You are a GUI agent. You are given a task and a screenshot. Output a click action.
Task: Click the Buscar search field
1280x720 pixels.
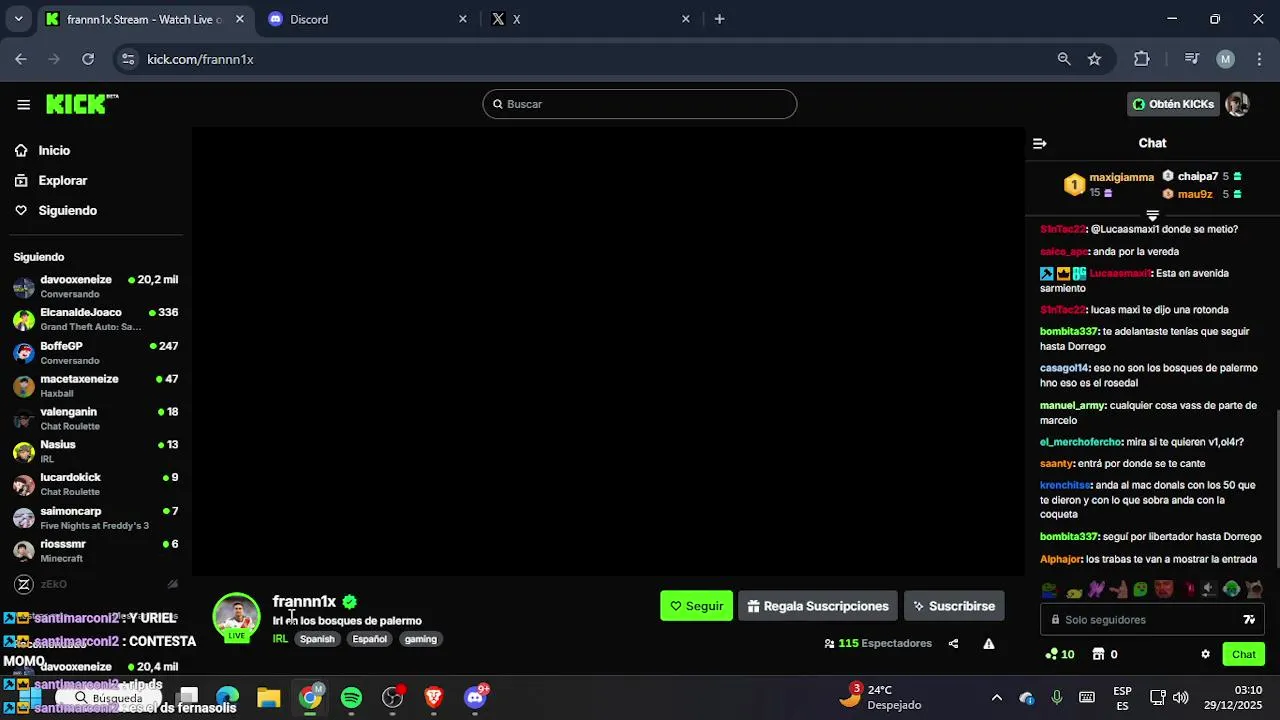coord(640,104)
